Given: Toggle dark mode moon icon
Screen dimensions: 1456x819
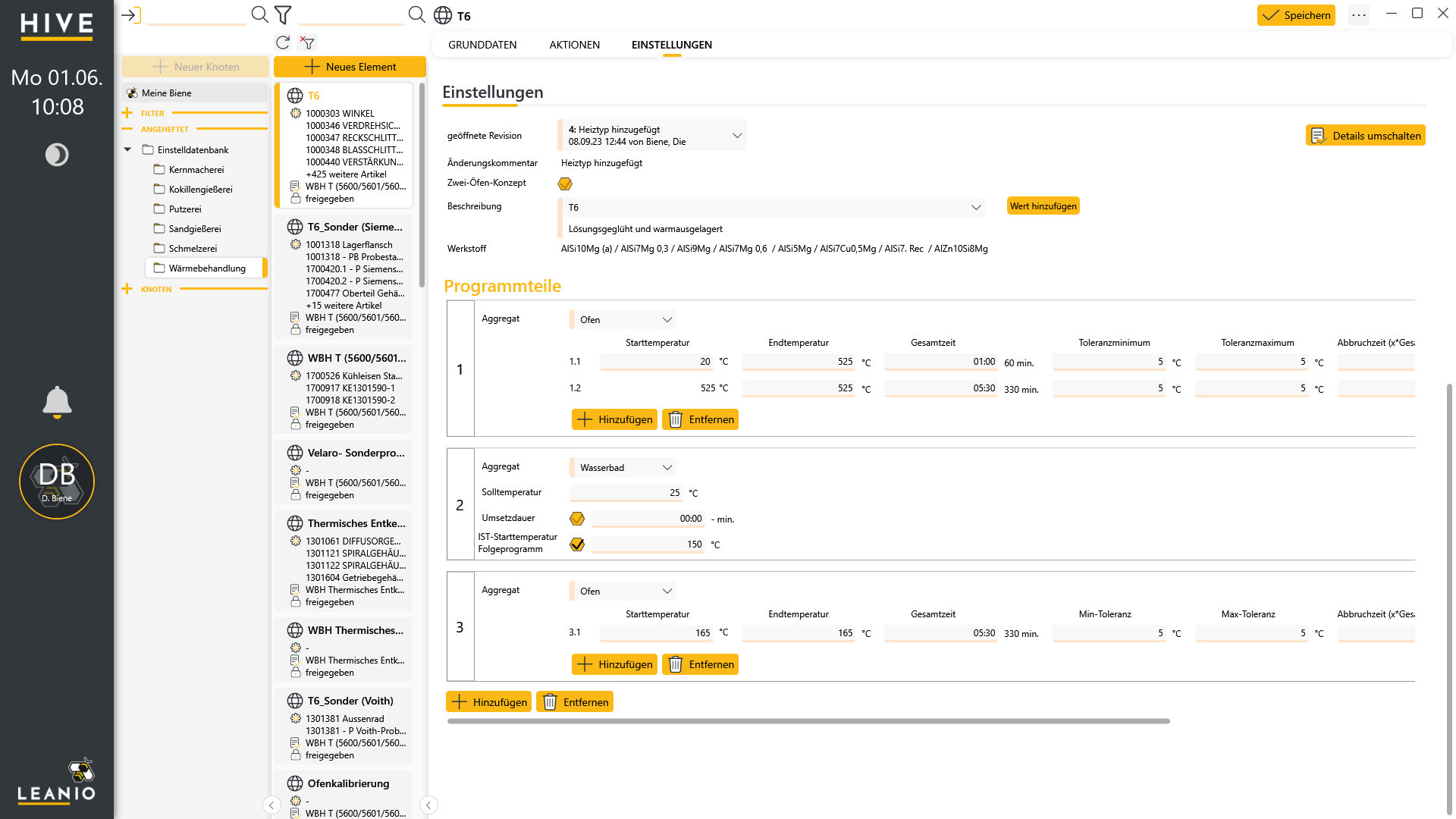Looking at the screenshot, I should click(x=57, y=155).
